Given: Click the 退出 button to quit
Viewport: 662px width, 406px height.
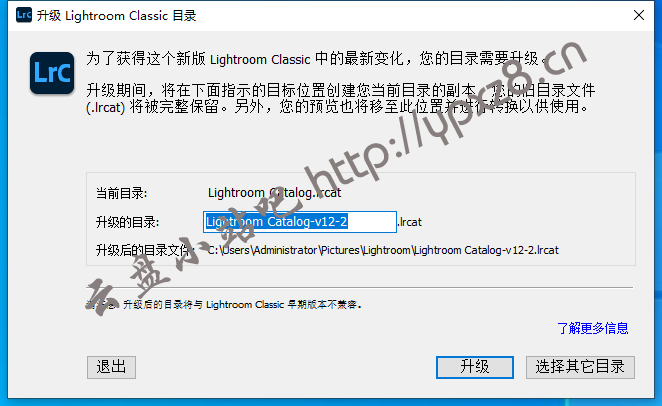Looking at the screenshot, I should click(x=111, y=367).
